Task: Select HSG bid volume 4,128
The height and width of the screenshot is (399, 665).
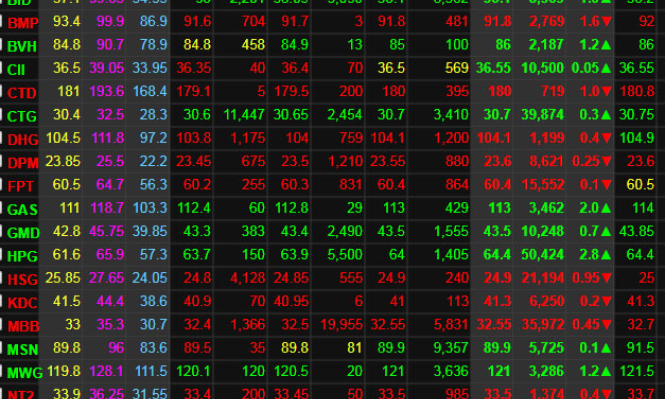Action: click(247, 278)
